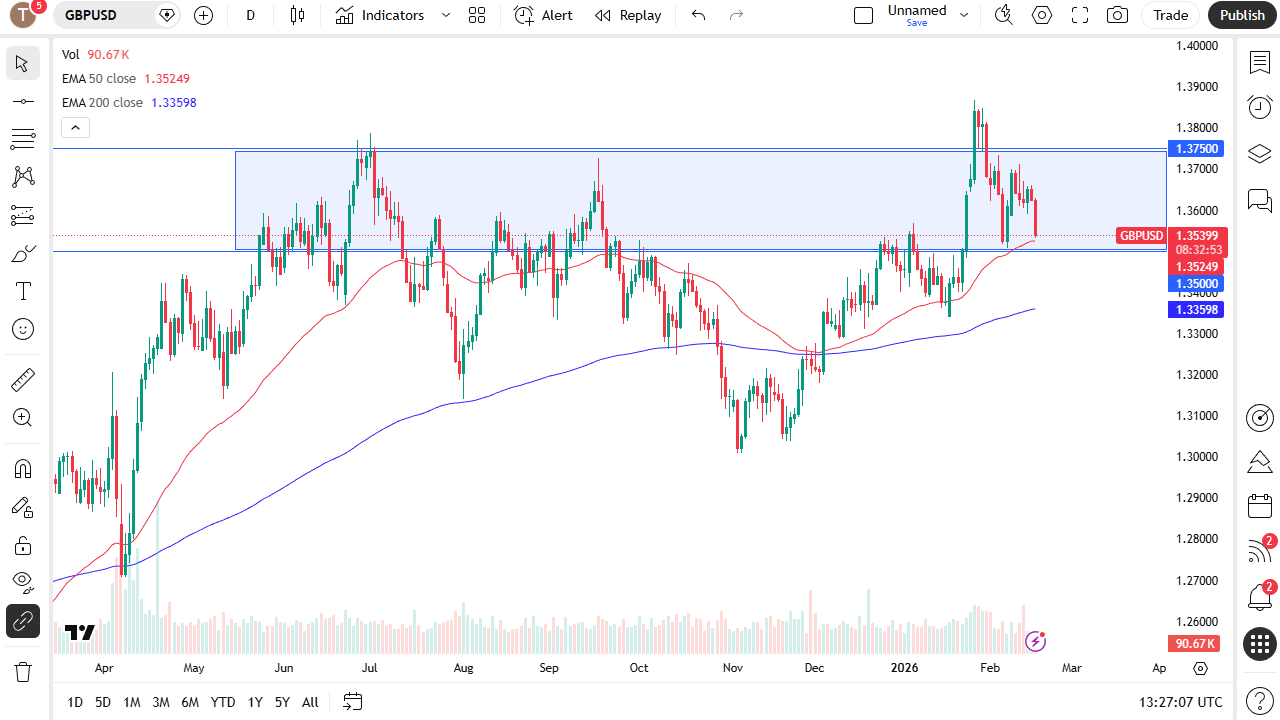Open the Fibonacci retracement tools

(x=22, y=139)
